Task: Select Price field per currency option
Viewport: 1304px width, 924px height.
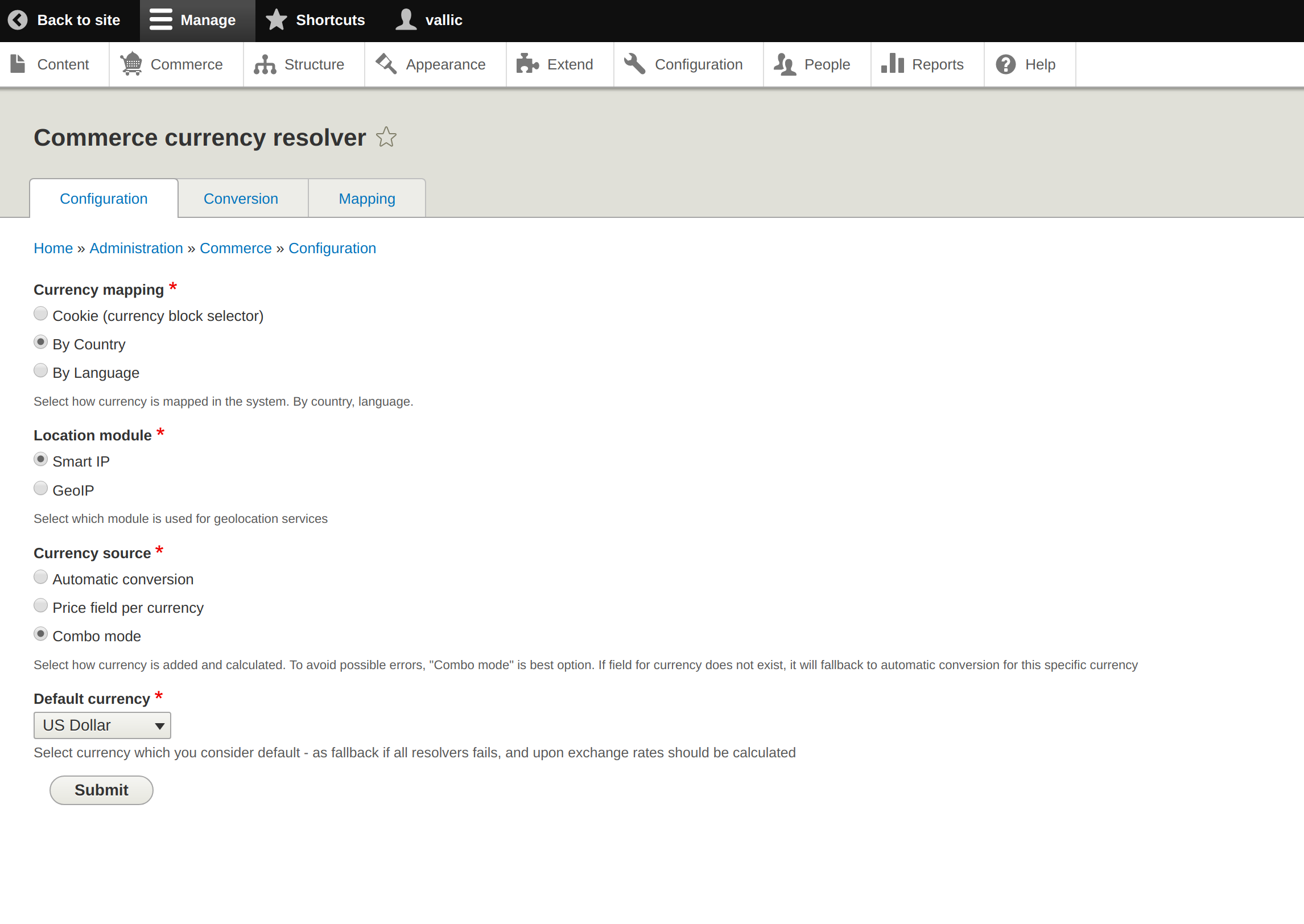Action: tap(40, 605)
